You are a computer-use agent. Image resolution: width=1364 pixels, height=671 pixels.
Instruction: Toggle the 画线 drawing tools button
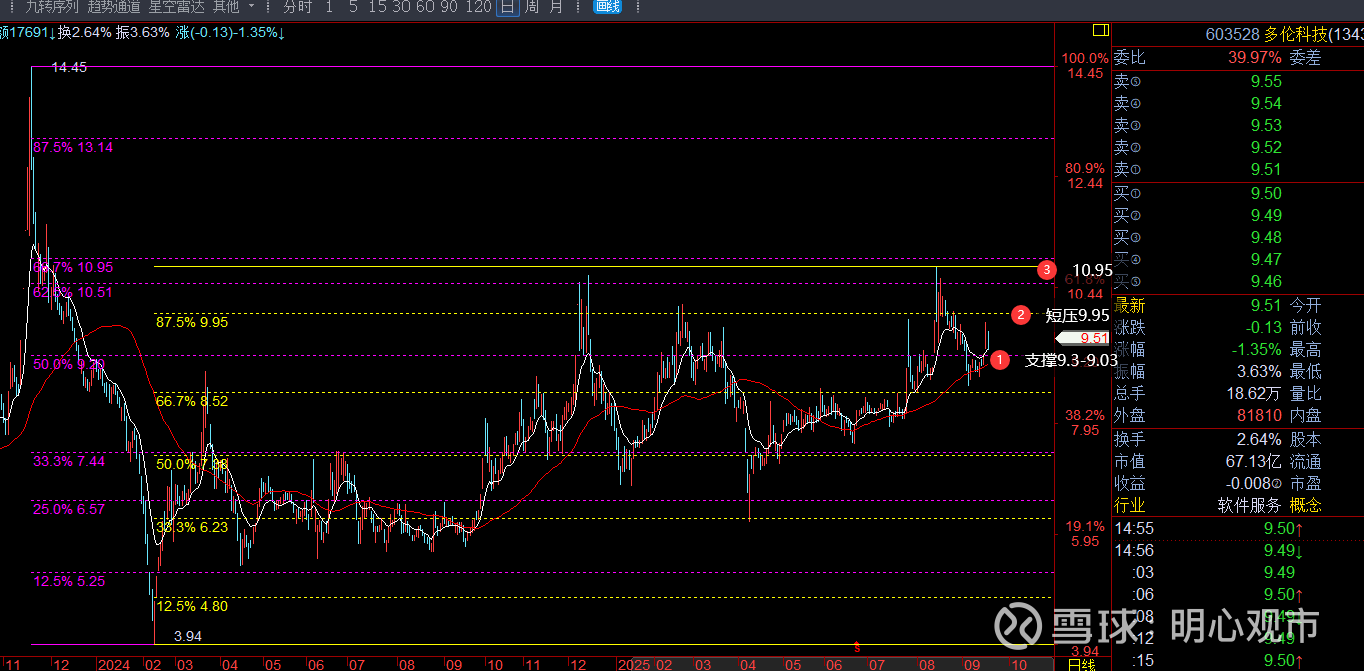(x=607, y=7)
